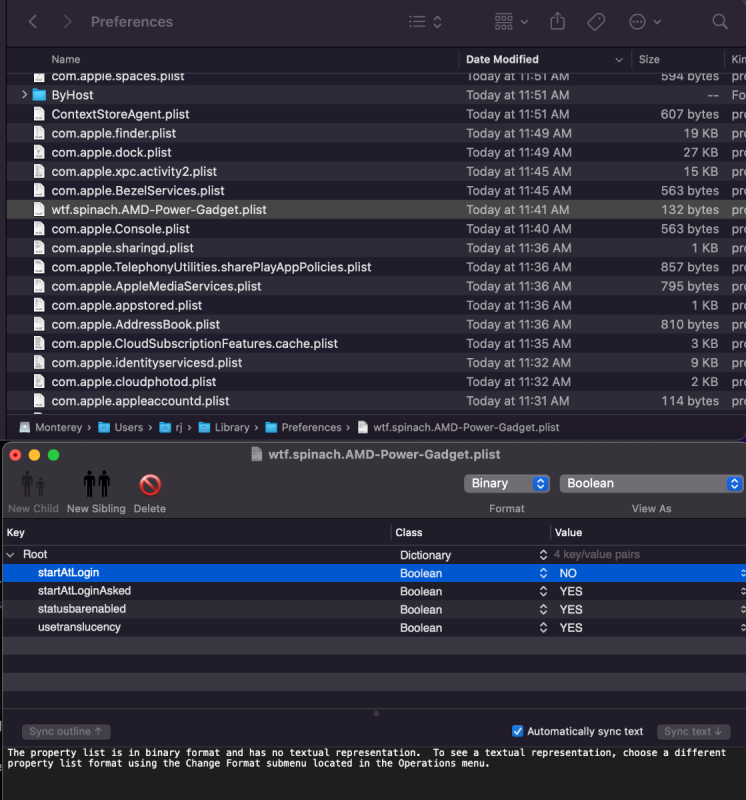The height and width of the screenshot is (800, 746).
Task: Select the usetranslucency key
Action: click(x=79, y=628)
